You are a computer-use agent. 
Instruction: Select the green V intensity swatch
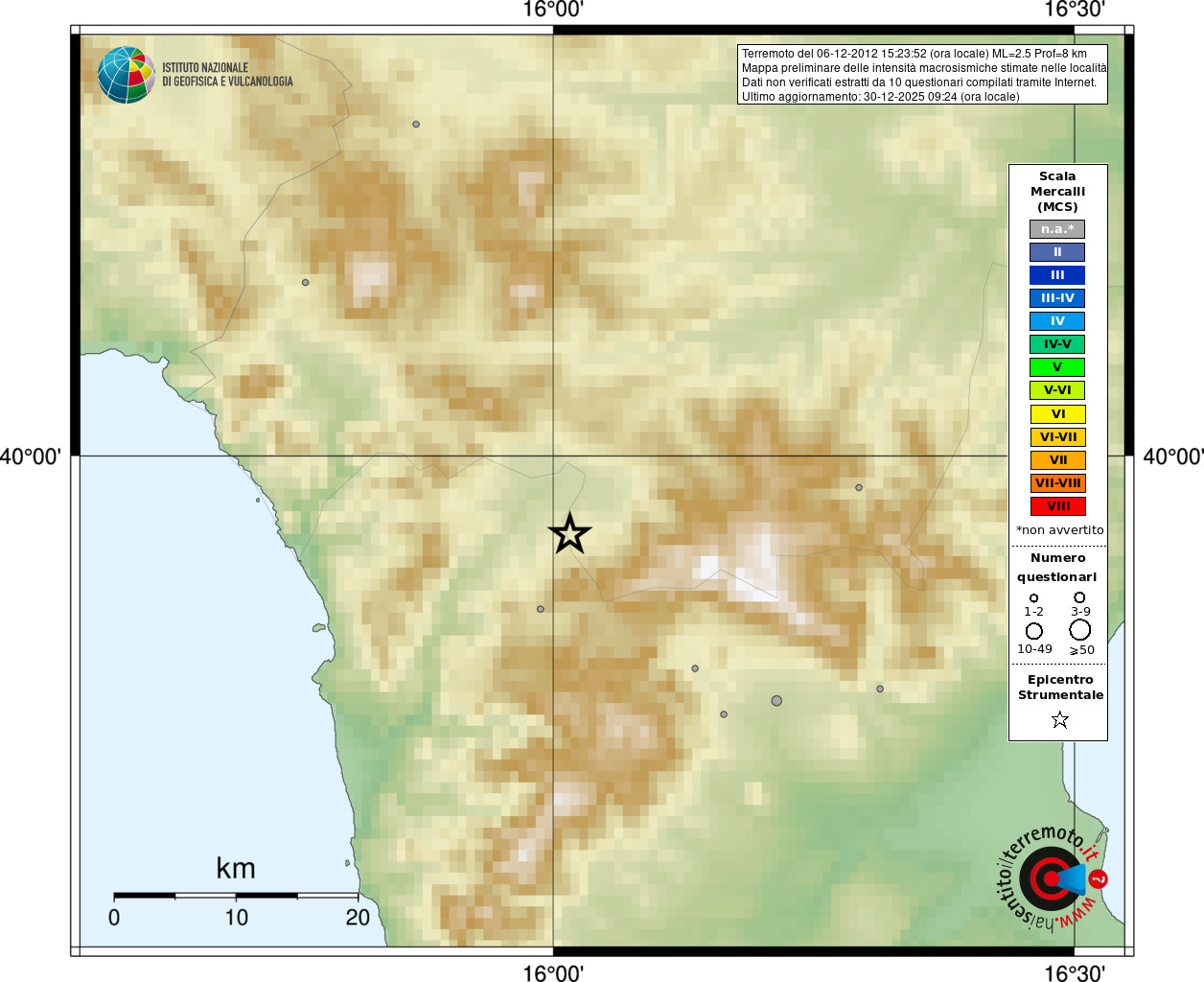tap(1057, 367)
